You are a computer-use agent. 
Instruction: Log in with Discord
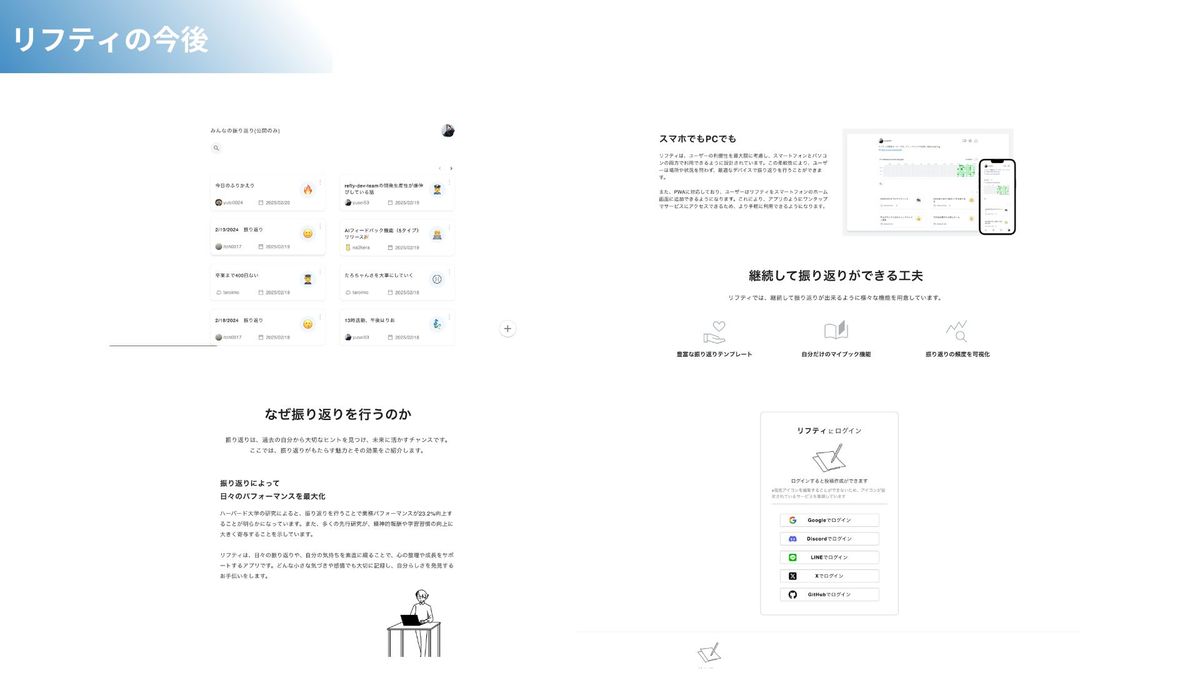[x=829, y=539]
